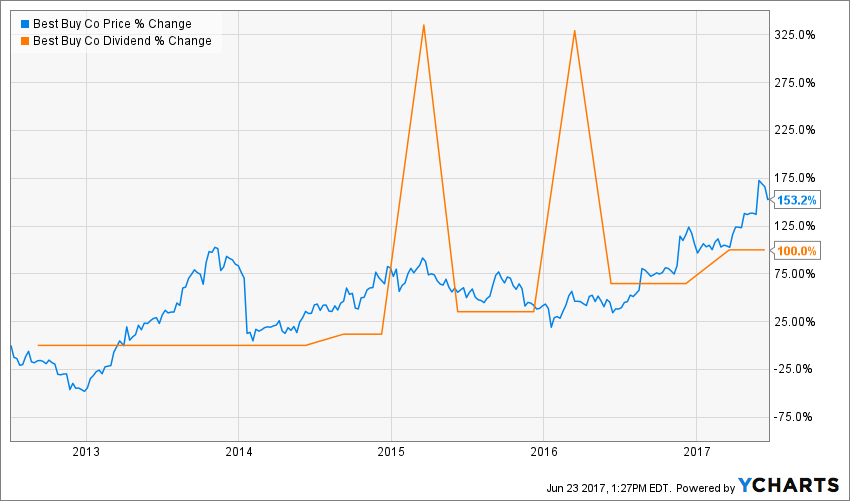Click the orange Dividend % Change legend swatch

point(24,41)
